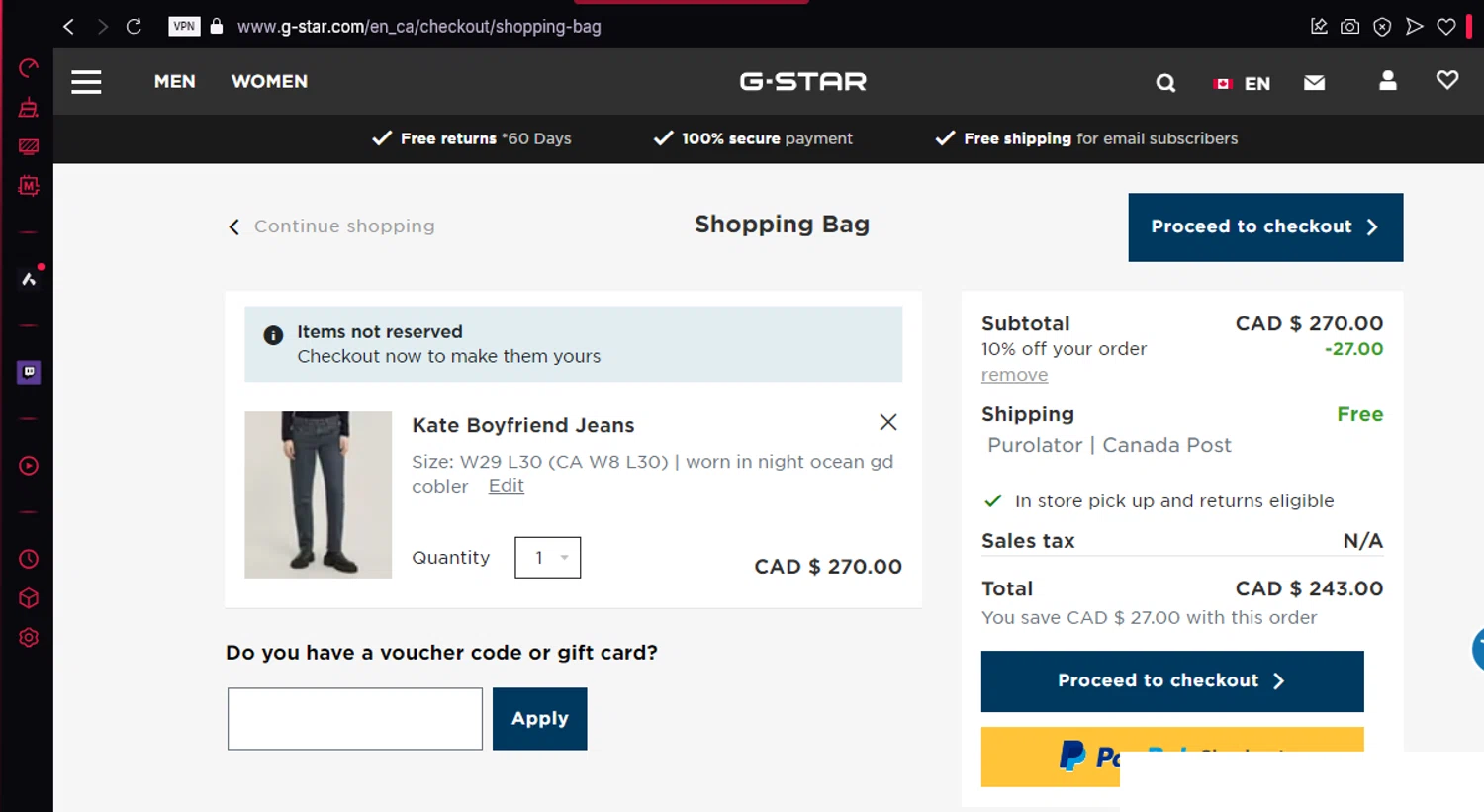1484x812 pixels.
Task: Open the pinboard pin icon in browser toolbar
Action: [x=1319, y=27]
